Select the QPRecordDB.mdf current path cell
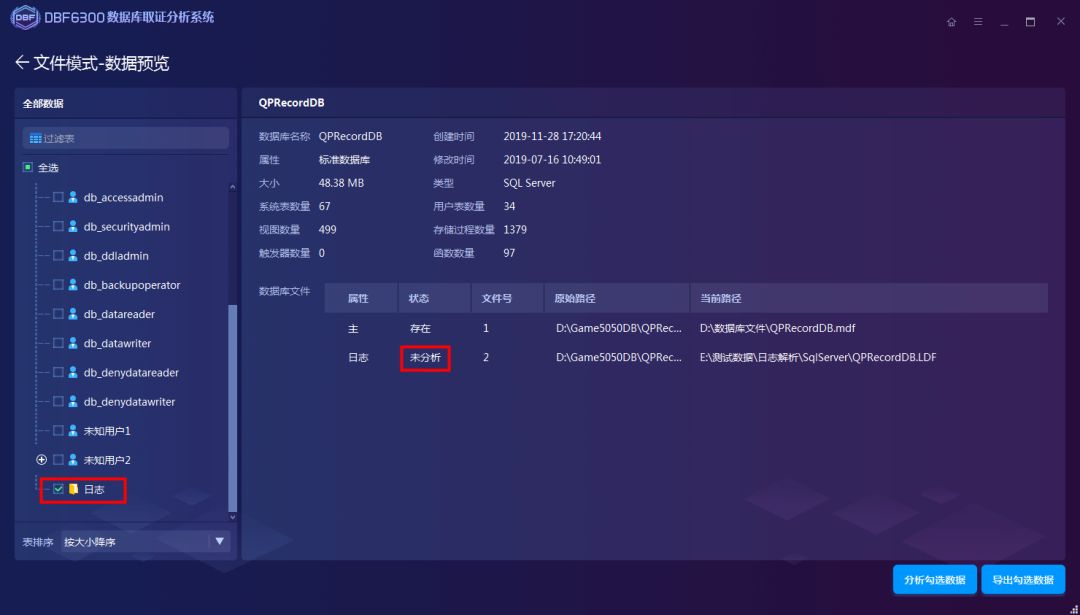Screen dimensions: 1080x615 tap(778, 329)
